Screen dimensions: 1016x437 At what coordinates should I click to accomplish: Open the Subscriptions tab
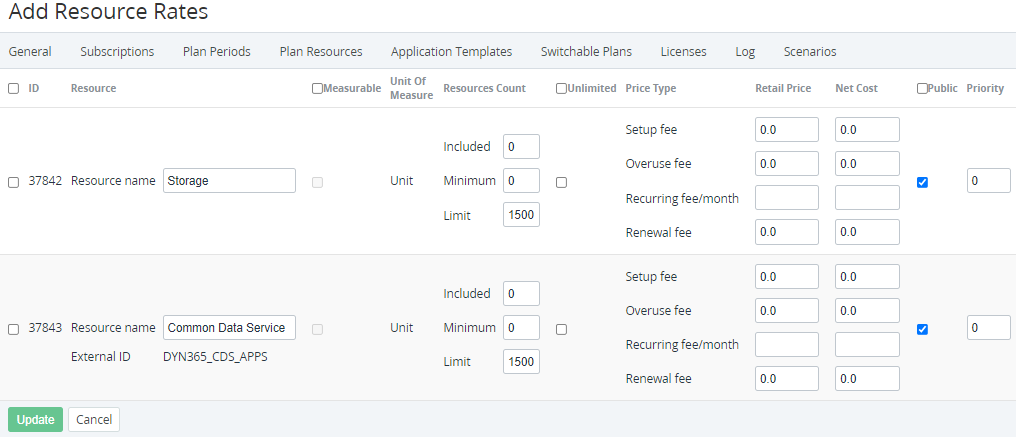tap(117, 51)
